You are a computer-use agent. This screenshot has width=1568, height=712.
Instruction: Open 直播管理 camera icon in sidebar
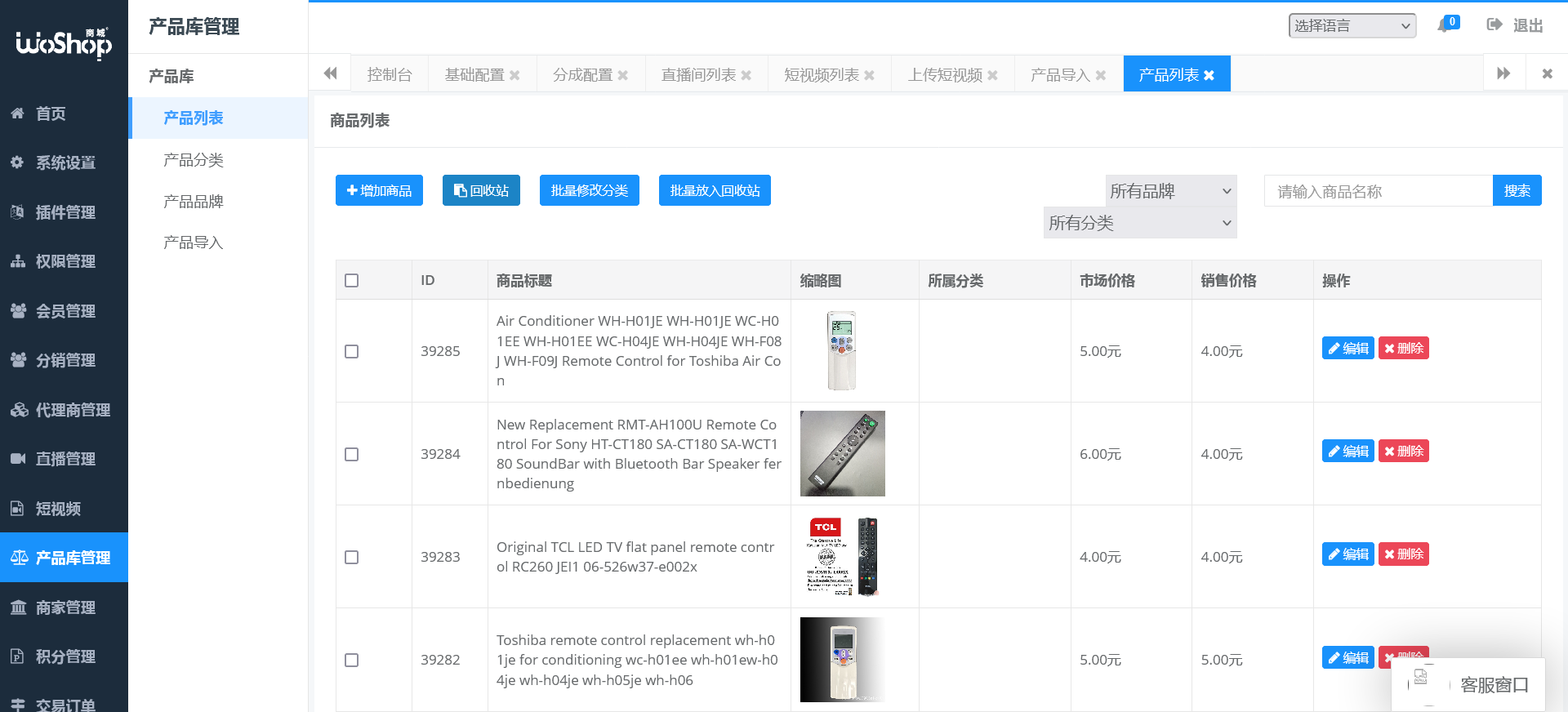click(x=17, y=459)
